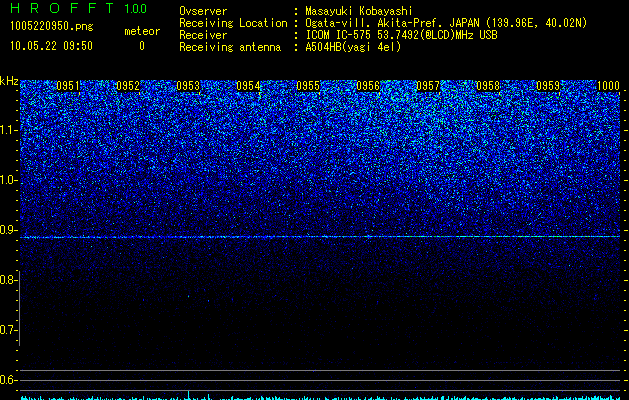
Task: Click the antenna value A504HB(yagi 4el)
Action: coord(353,47)
